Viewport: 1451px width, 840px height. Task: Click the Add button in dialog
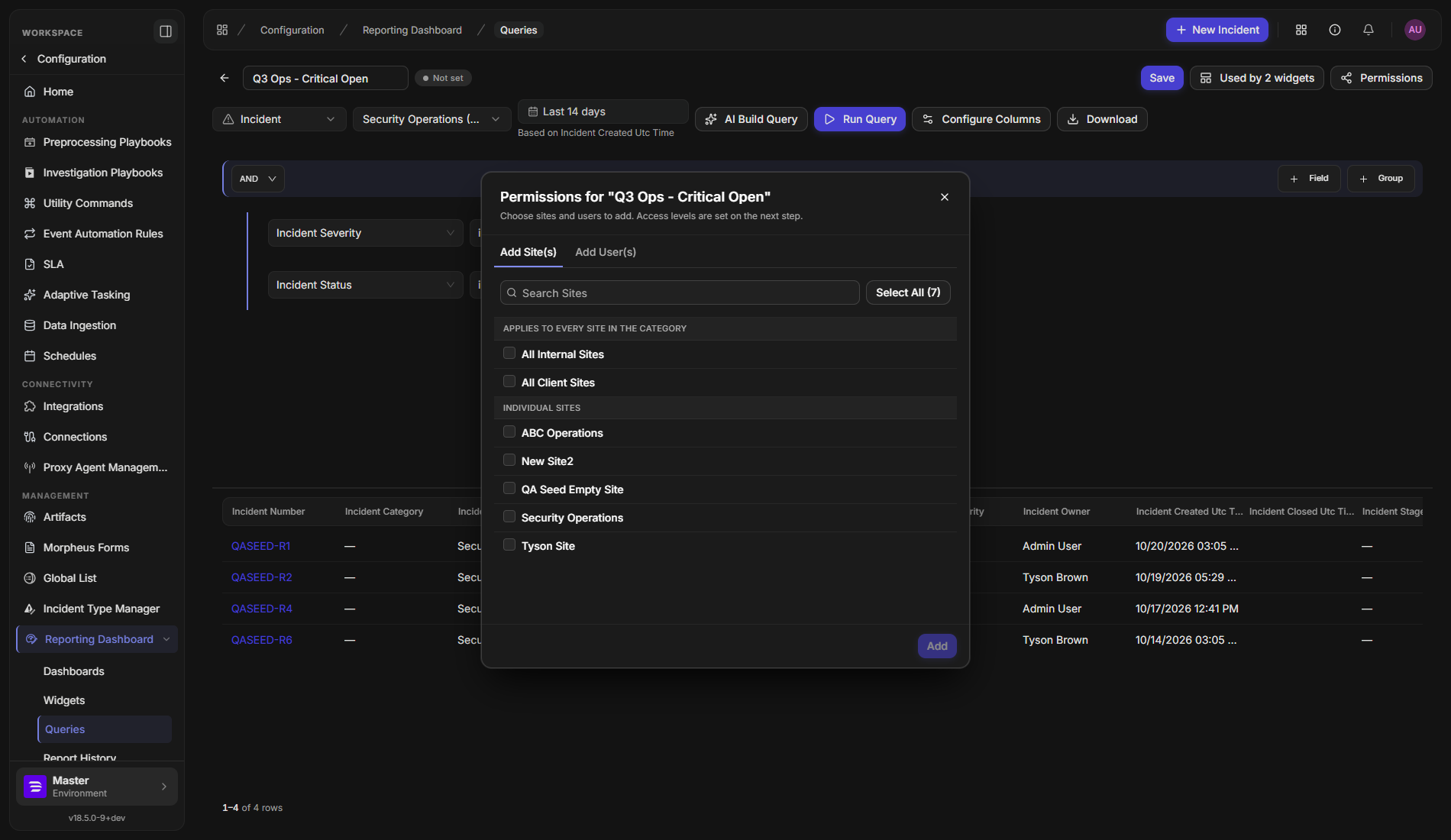pos(937,646)
